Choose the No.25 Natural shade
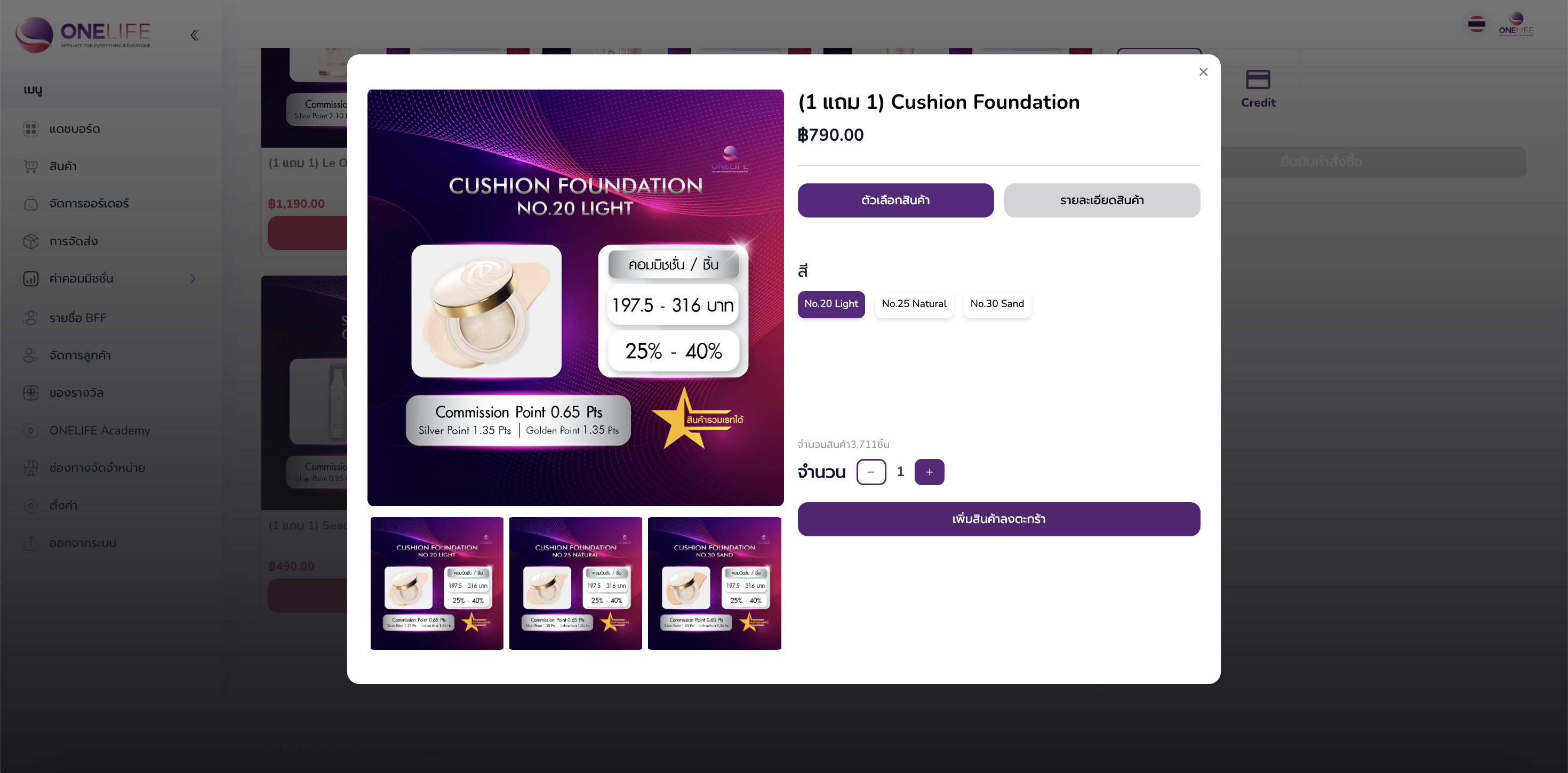This screenshot has width=1568, height=773. [914, 304]
